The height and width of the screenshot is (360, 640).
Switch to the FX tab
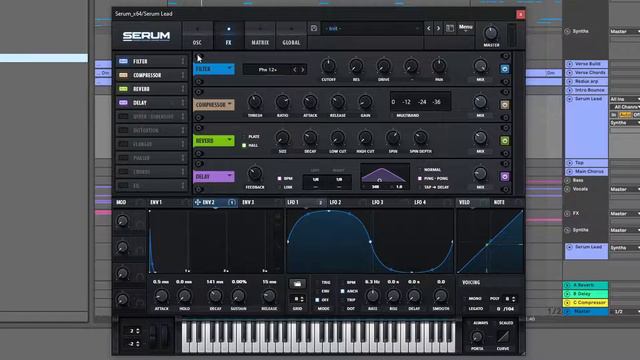(x=228, y=36)
